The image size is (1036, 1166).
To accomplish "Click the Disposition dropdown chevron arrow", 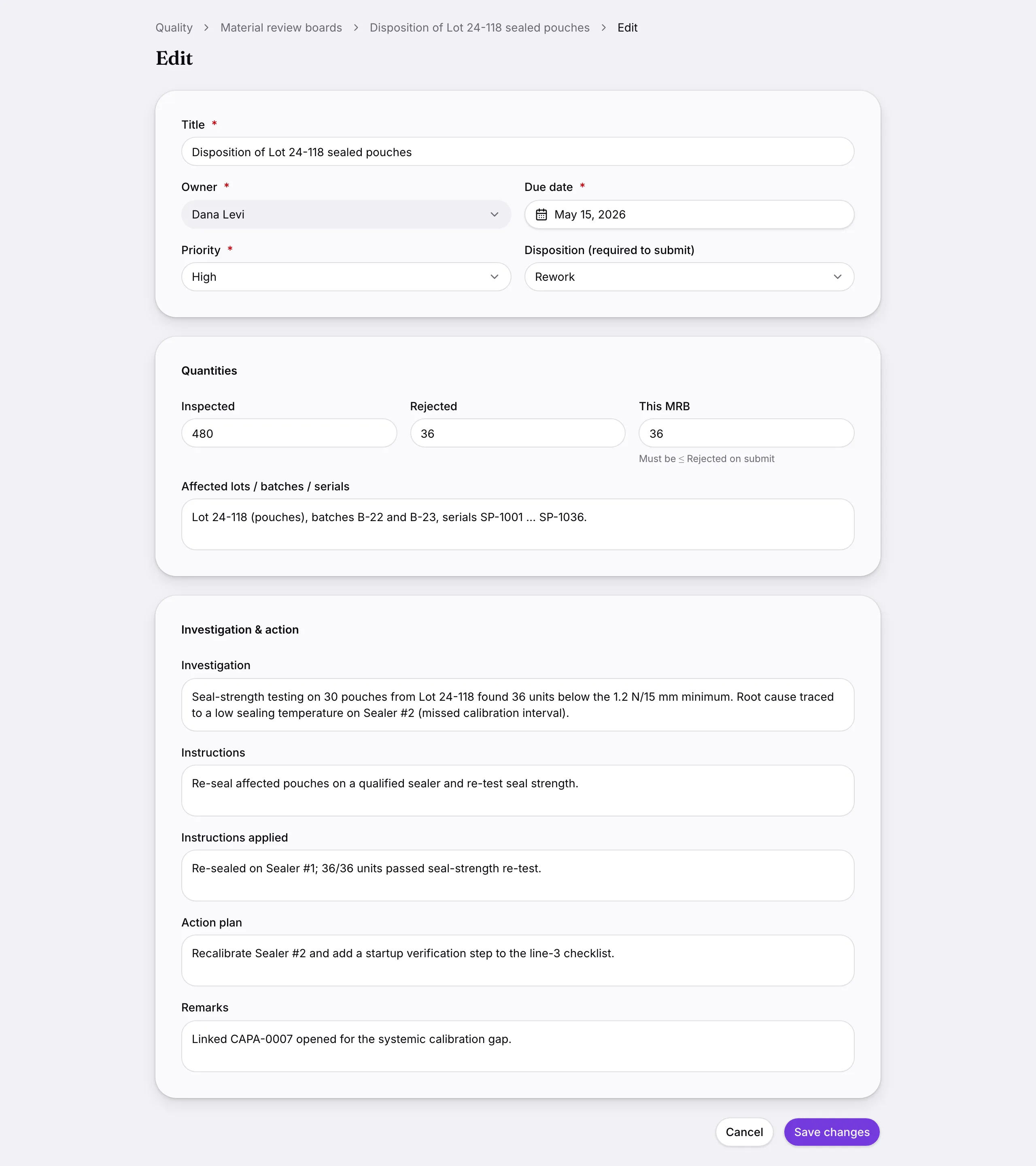I will 837,277.
